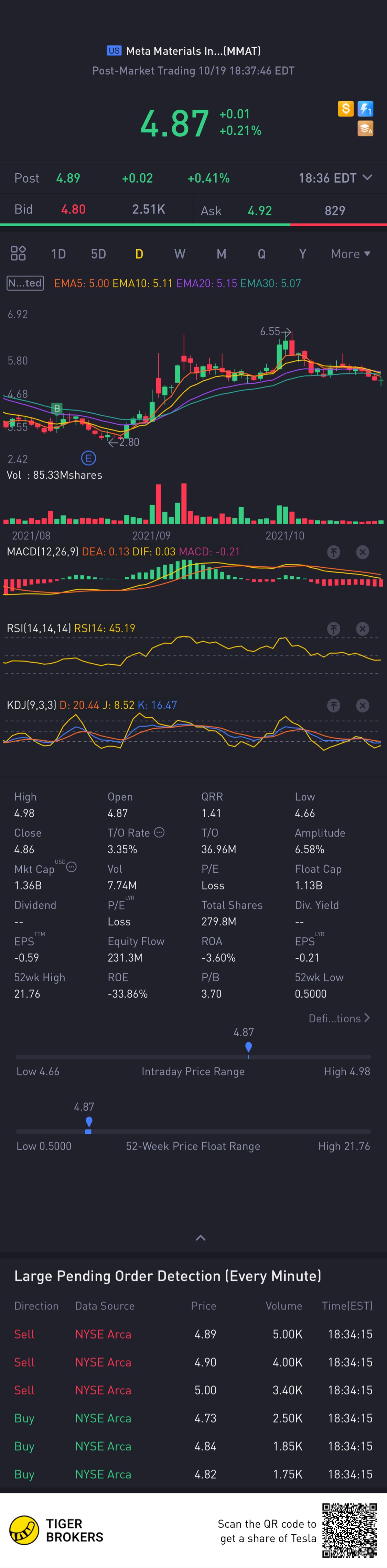Tap the orange dollar sign icon
387x1568 pixels.
coord(345,109)
